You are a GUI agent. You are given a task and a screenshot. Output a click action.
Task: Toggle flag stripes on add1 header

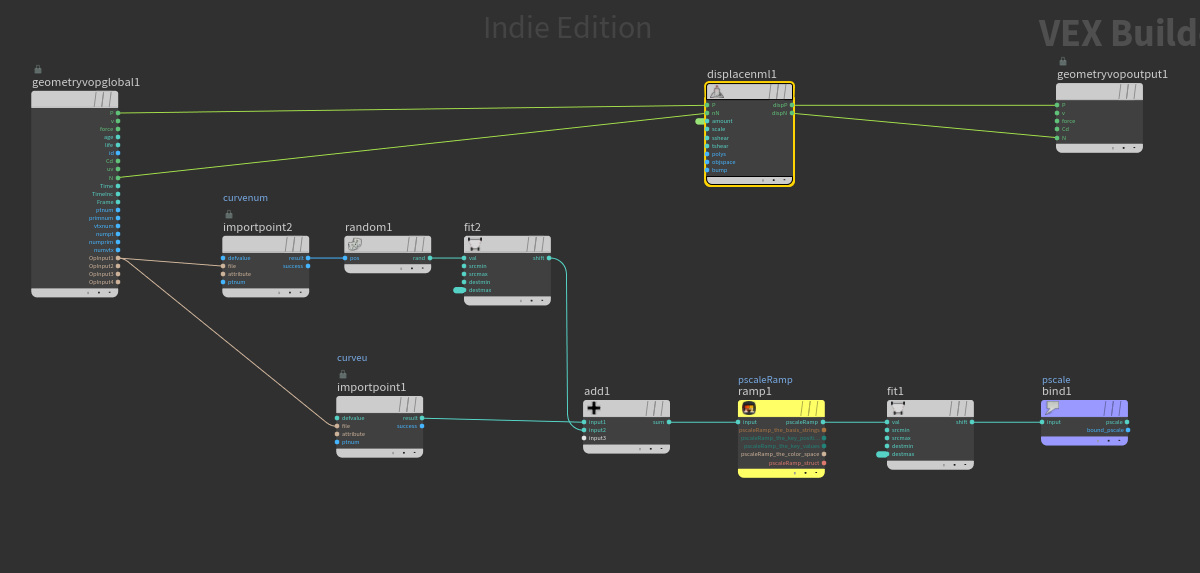coord(656,408)
